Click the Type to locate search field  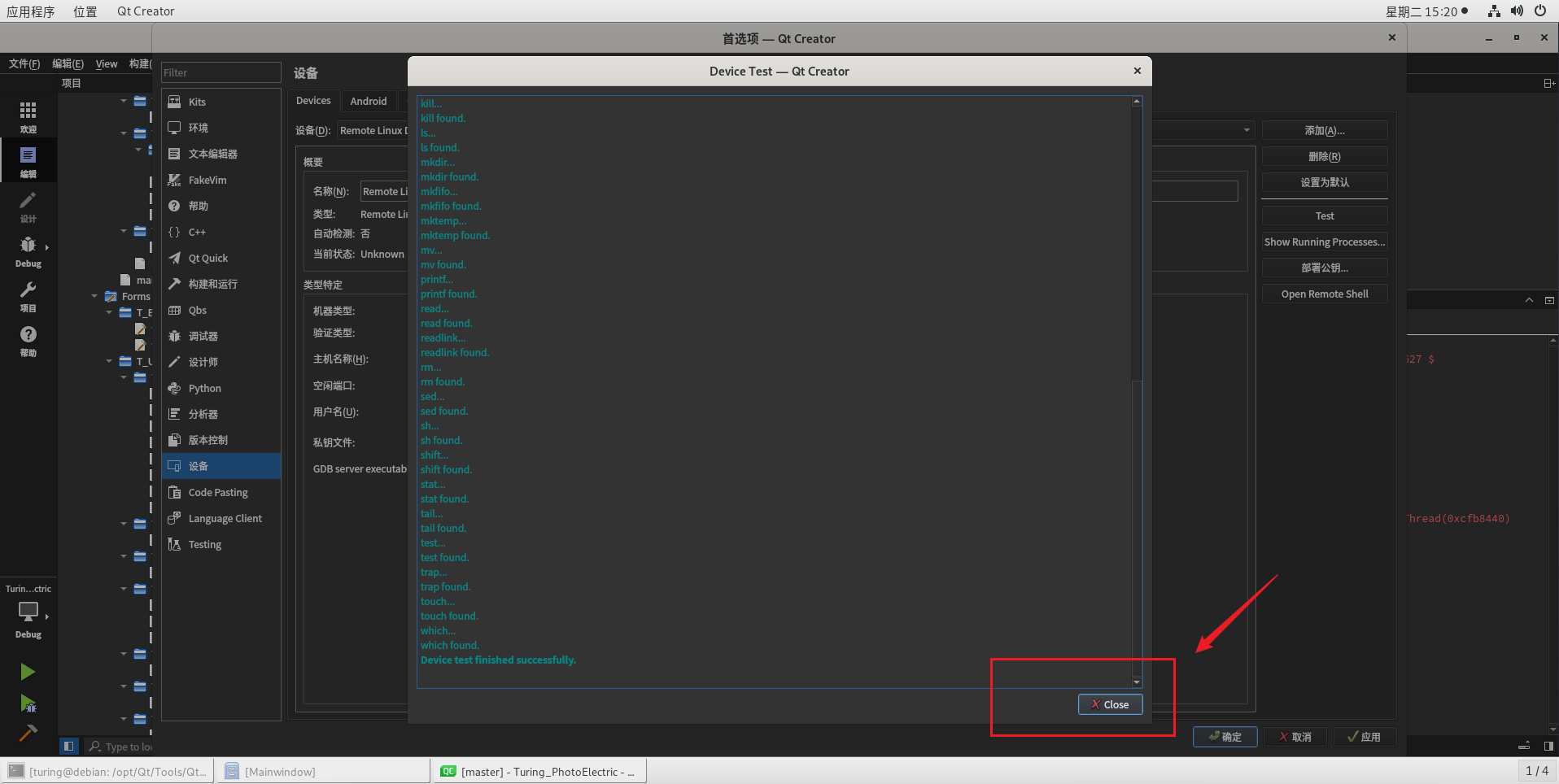pyautogui.click(x=120, y=747)
